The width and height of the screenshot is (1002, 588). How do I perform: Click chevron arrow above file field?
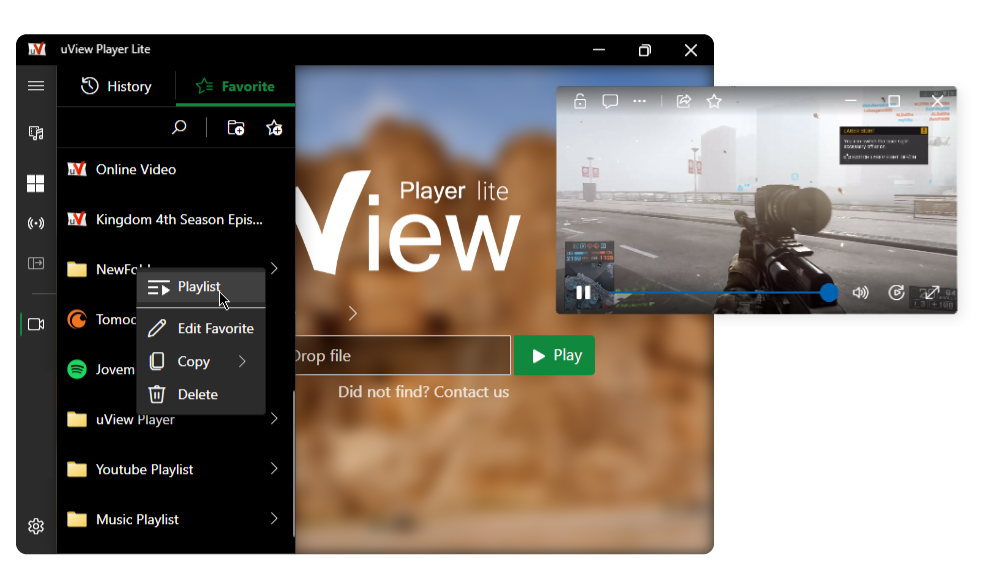[x=353, y=313]
